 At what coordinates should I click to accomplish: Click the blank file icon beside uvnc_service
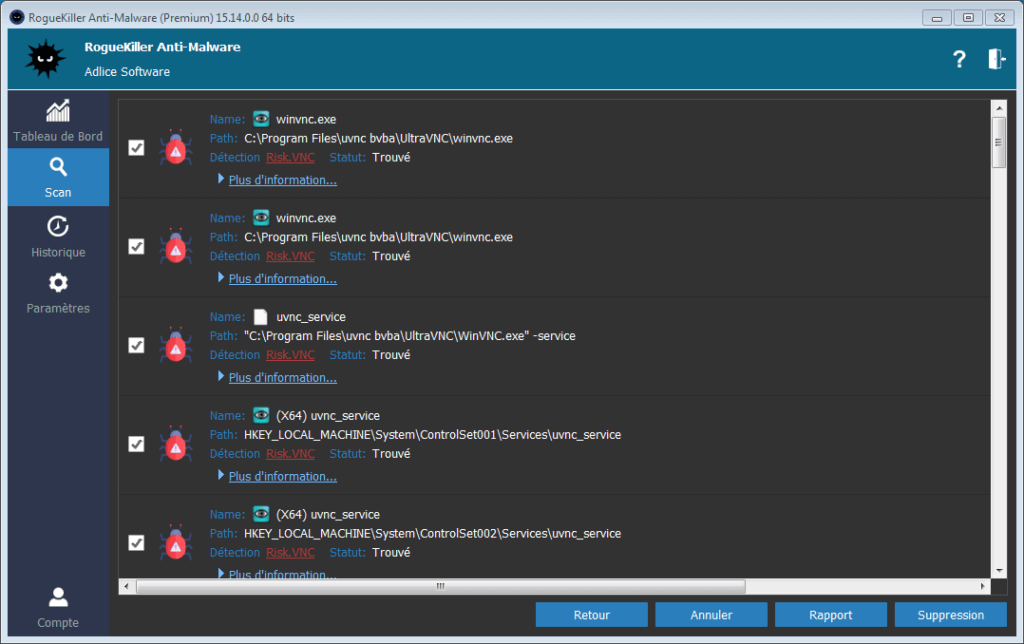(x=261, y=317)
